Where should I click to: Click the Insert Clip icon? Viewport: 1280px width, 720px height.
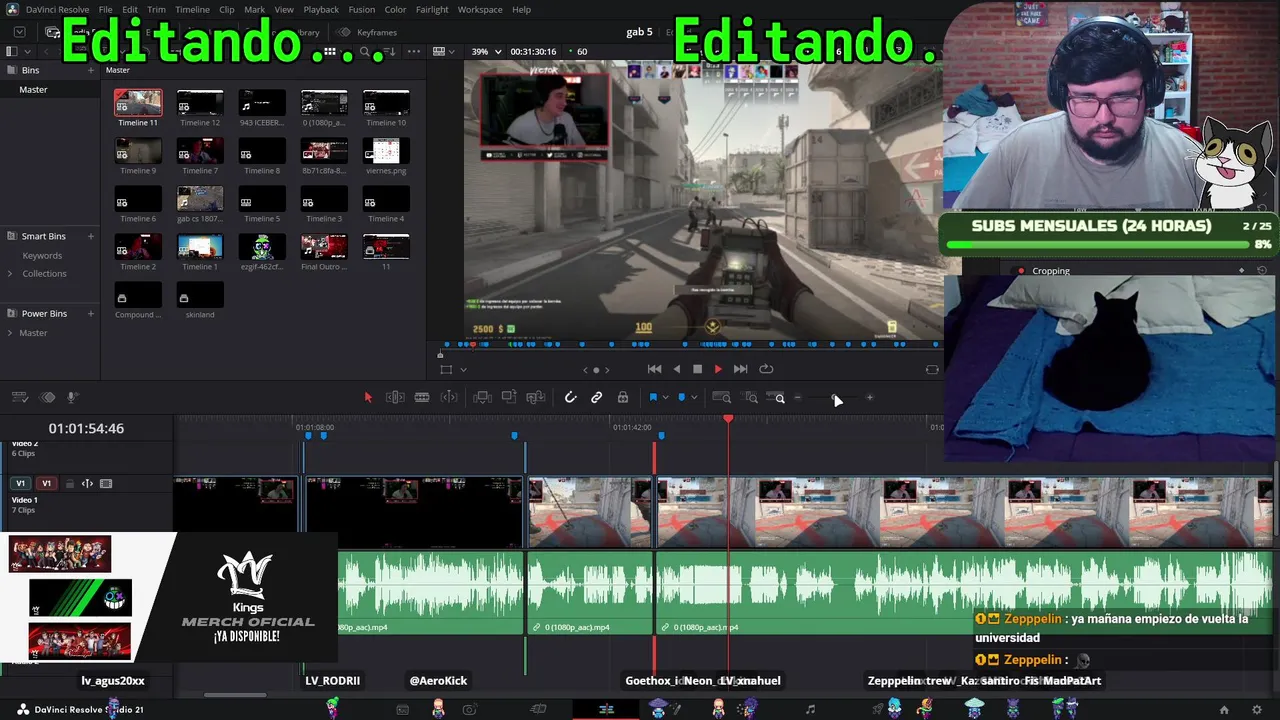tap(483, 397)
